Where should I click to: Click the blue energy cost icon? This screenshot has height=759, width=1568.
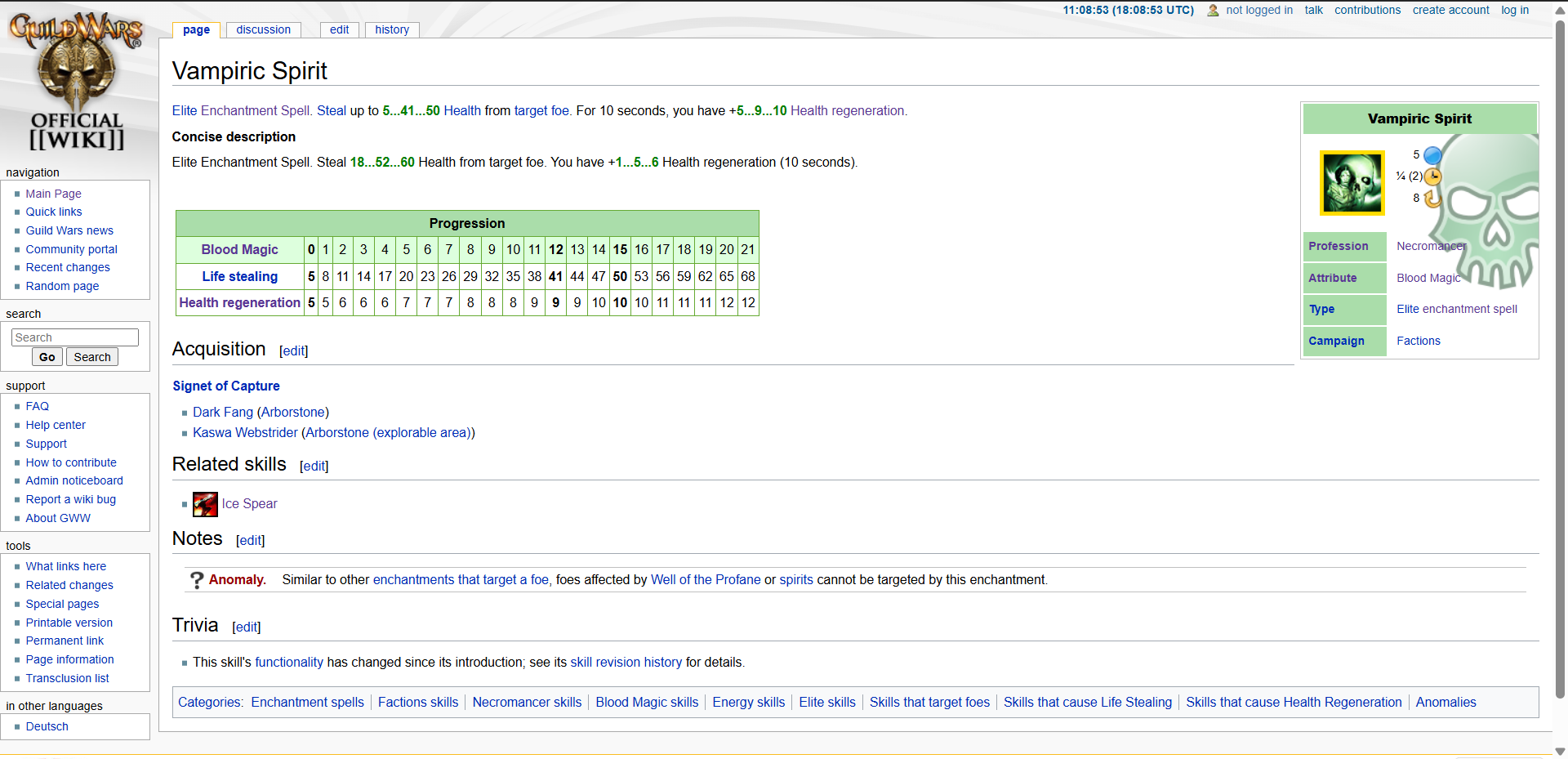click(x=1432, y=155)
